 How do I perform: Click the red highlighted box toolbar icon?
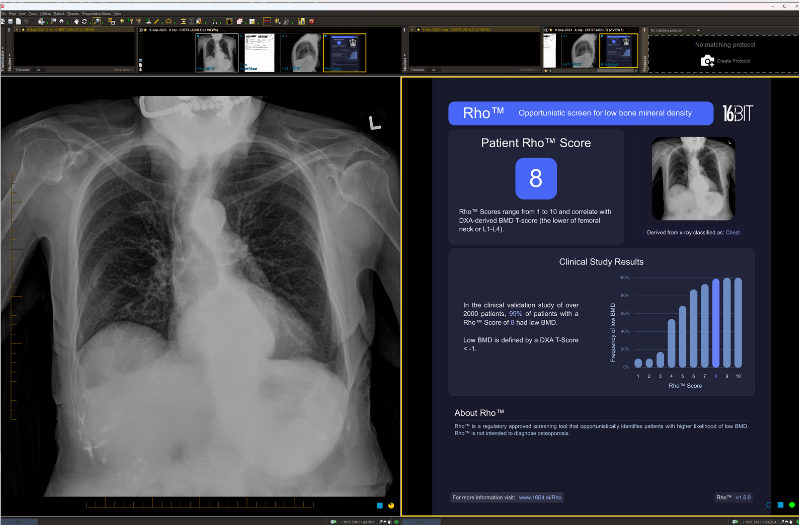[267, 21]
